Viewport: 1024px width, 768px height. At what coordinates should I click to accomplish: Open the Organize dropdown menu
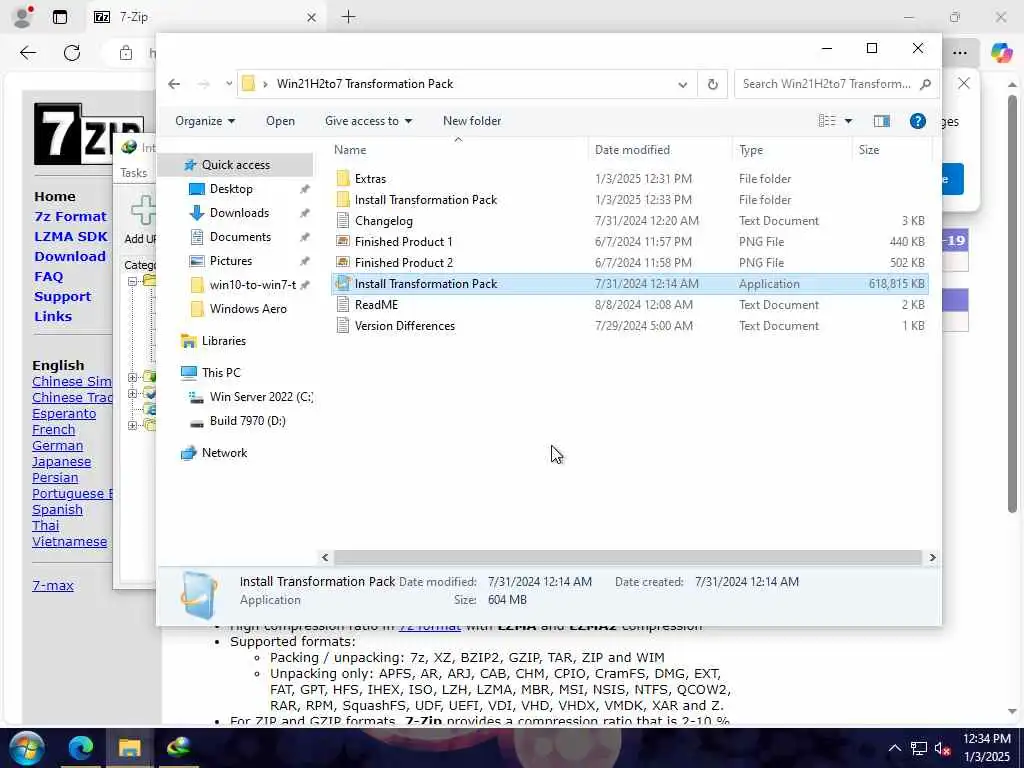[205, 121]
